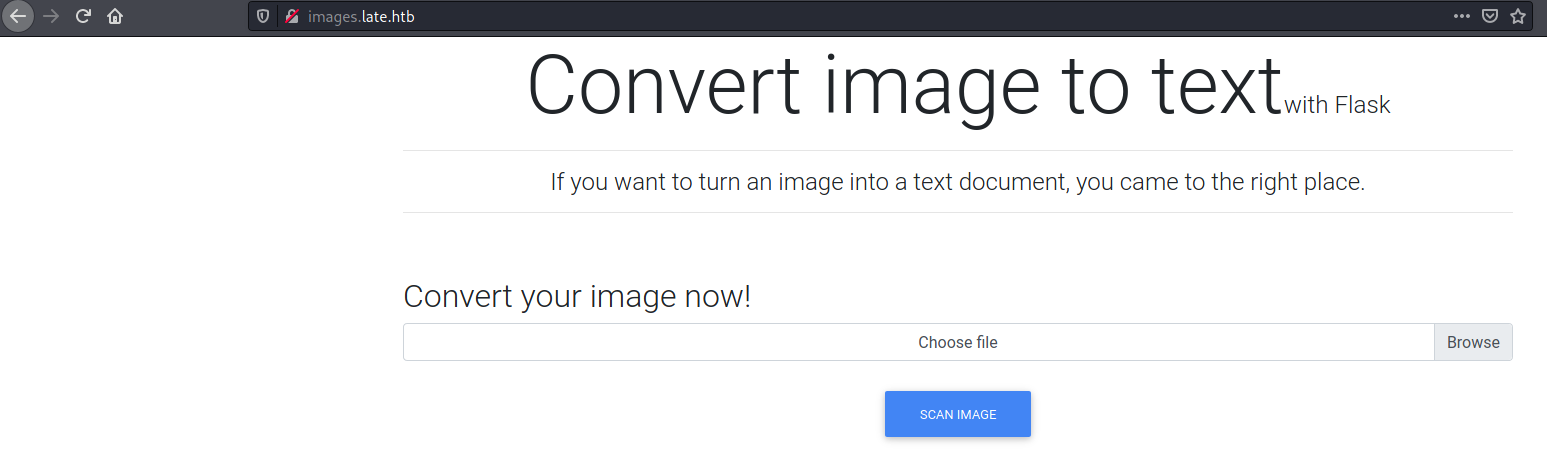Image resolution: width=1547 pixels, height=462 pixels.
Task: Click the SCAN IMAGE button
Action: tap(957, 414)
